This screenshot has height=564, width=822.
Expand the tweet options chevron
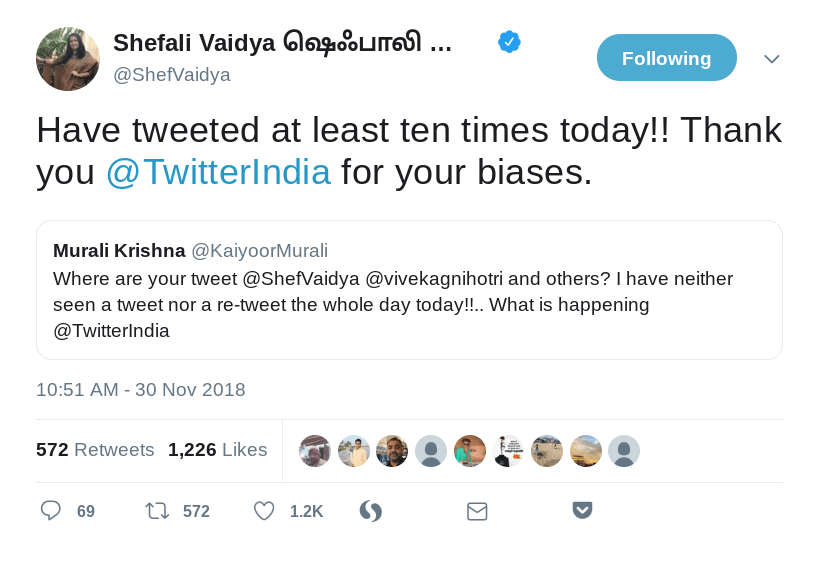(771, 59)
